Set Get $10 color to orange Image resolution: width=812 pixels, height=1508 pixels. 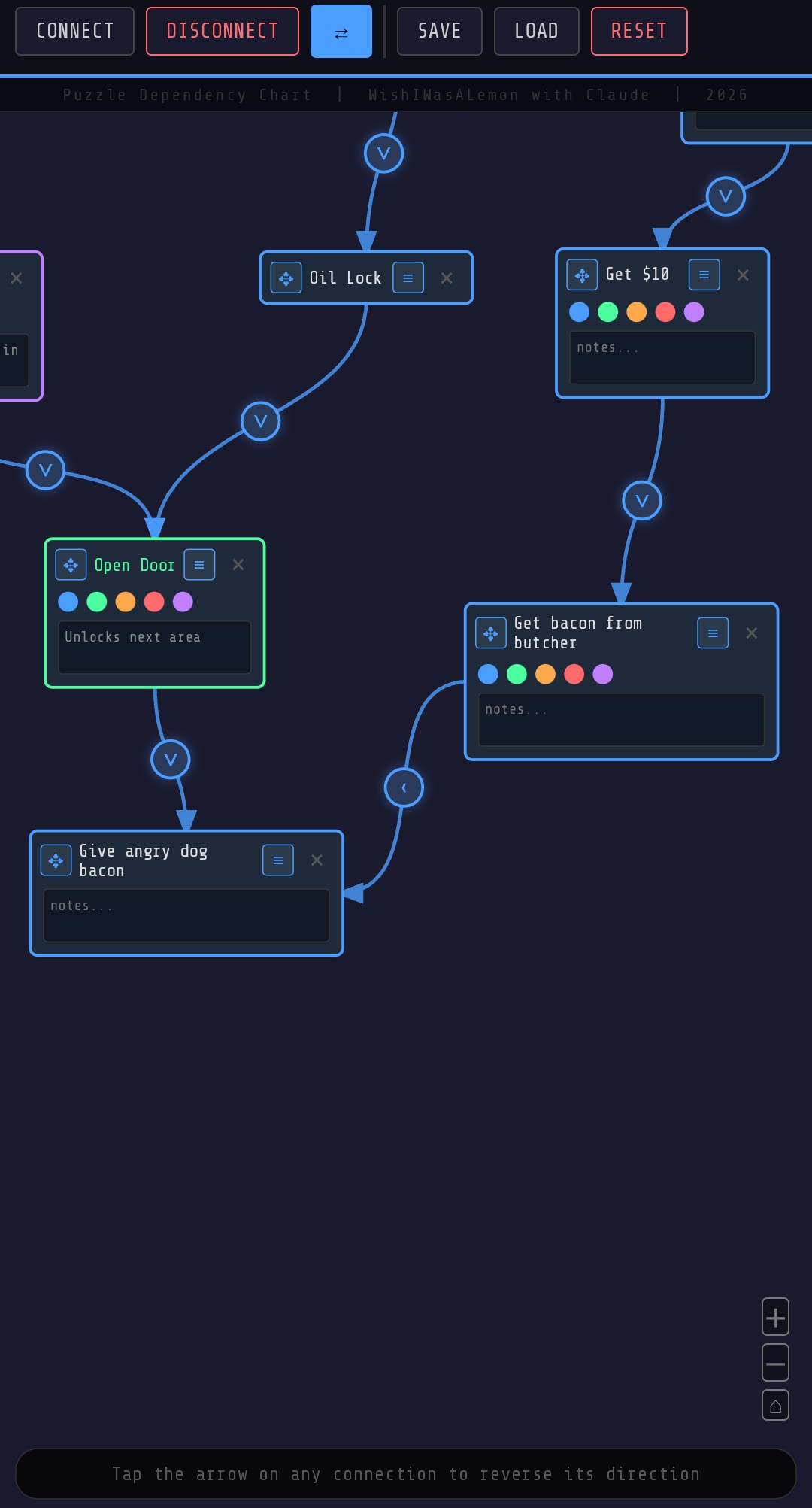[x=637, y=312]
